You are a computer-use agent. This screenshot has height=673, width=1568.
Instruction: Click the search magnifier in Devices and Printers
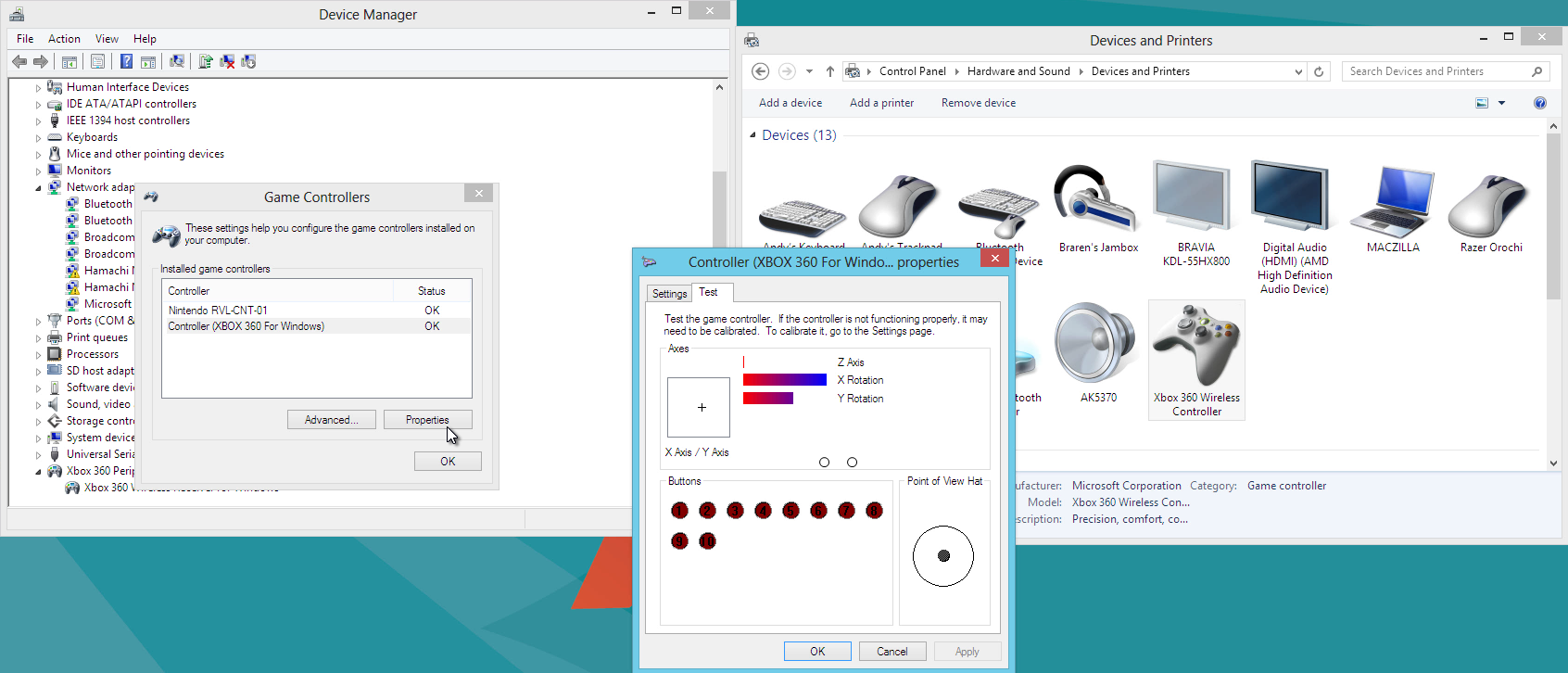coord(1537,71)
